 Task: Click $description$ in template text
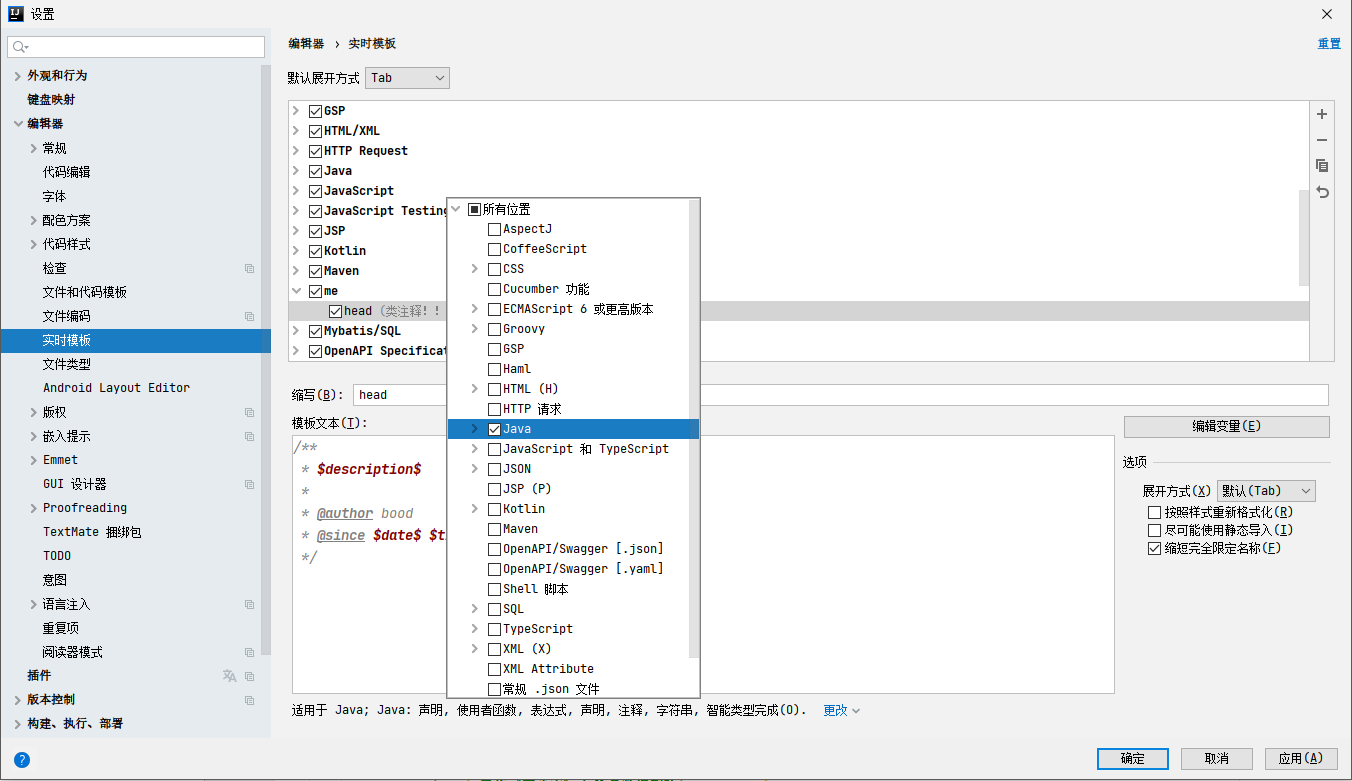pos(369,469)
